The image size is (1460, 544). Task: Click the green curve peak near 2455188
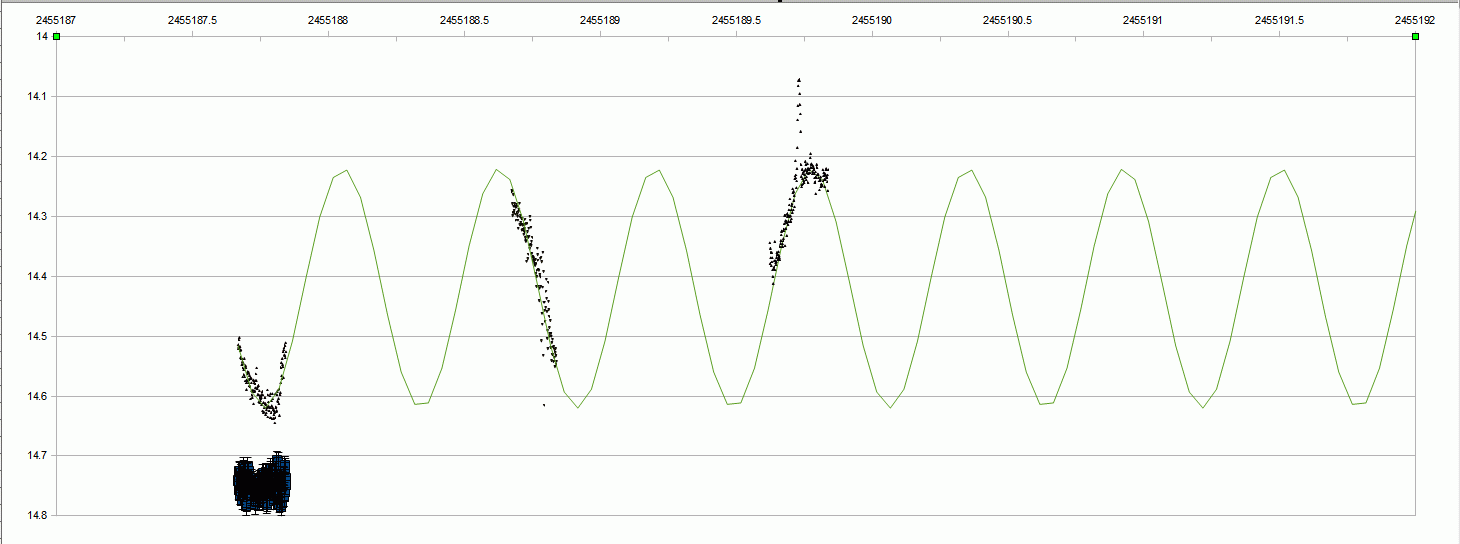tap(346, 170)
